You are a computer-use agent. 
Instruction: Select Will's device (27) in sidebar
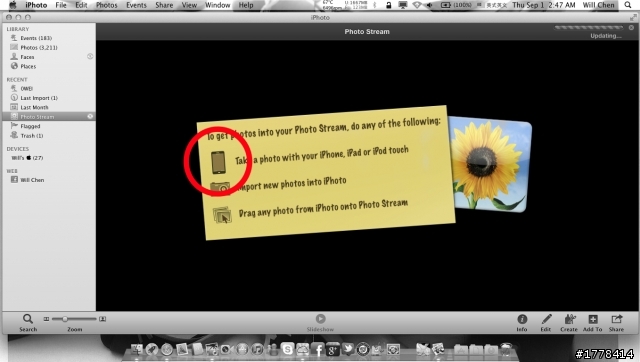click(27, 158)
